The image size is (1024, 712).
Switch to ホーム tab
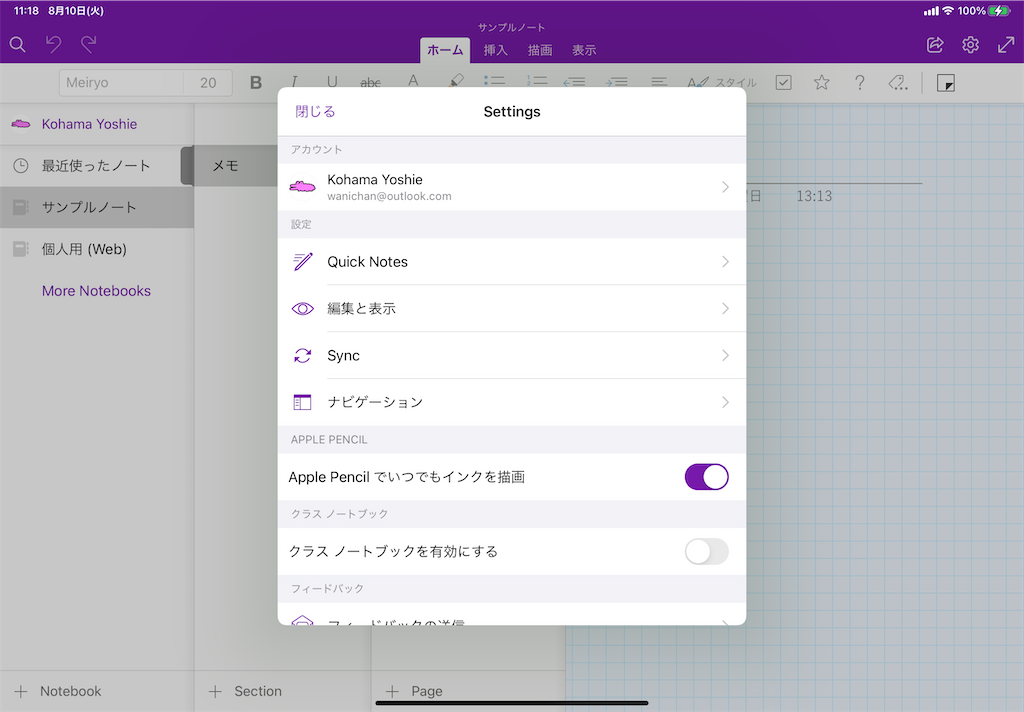(x=445, y=50)
